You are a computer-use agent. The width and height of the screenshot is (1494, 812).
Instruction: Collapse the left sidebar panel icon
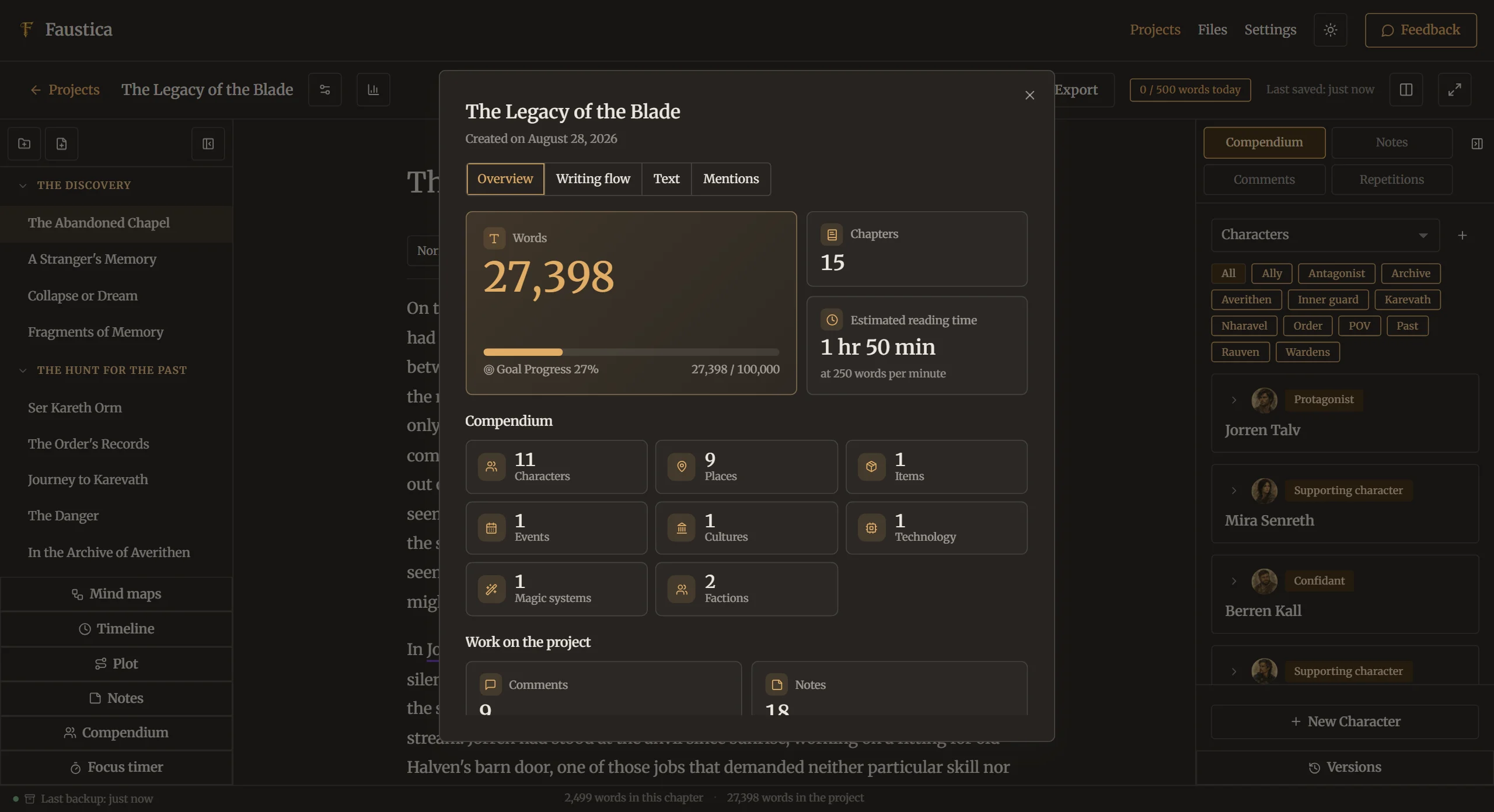[x=208, y=143]
